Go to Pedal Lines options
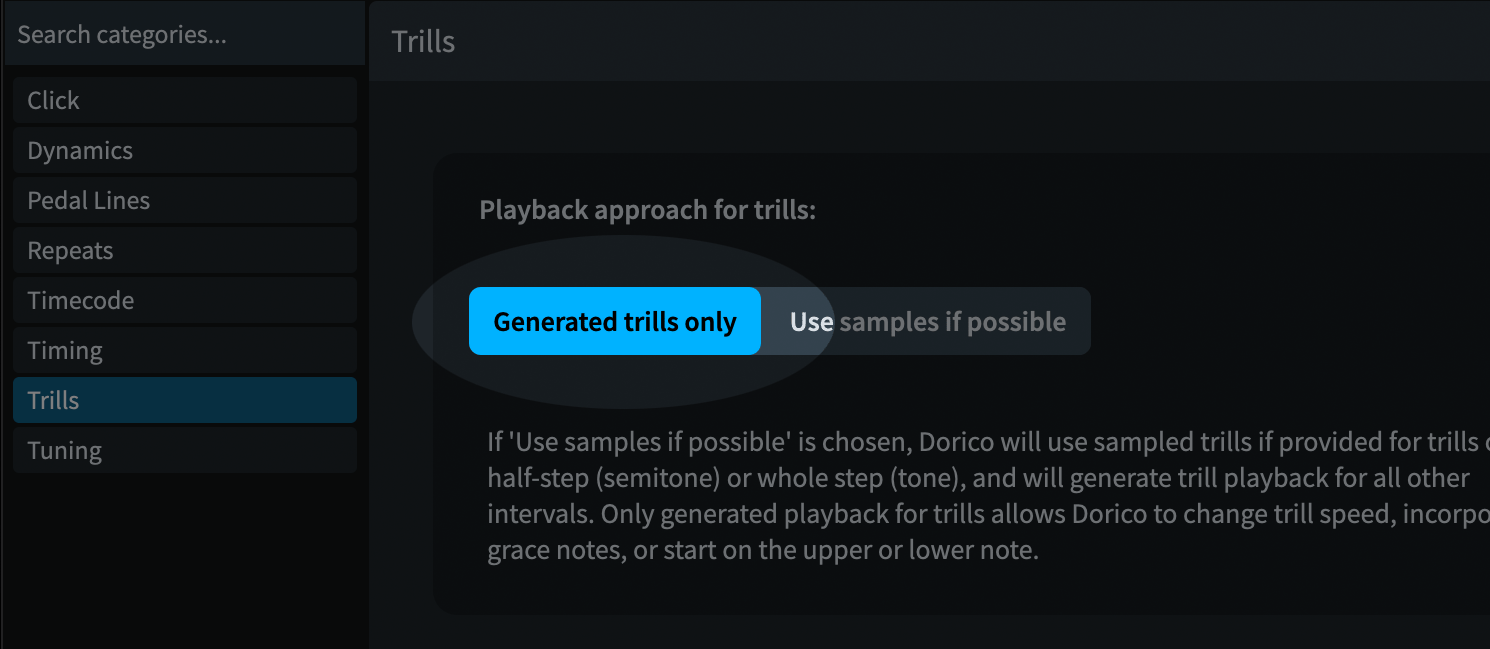Viewport: 1490px width, 649px height. 184,200
